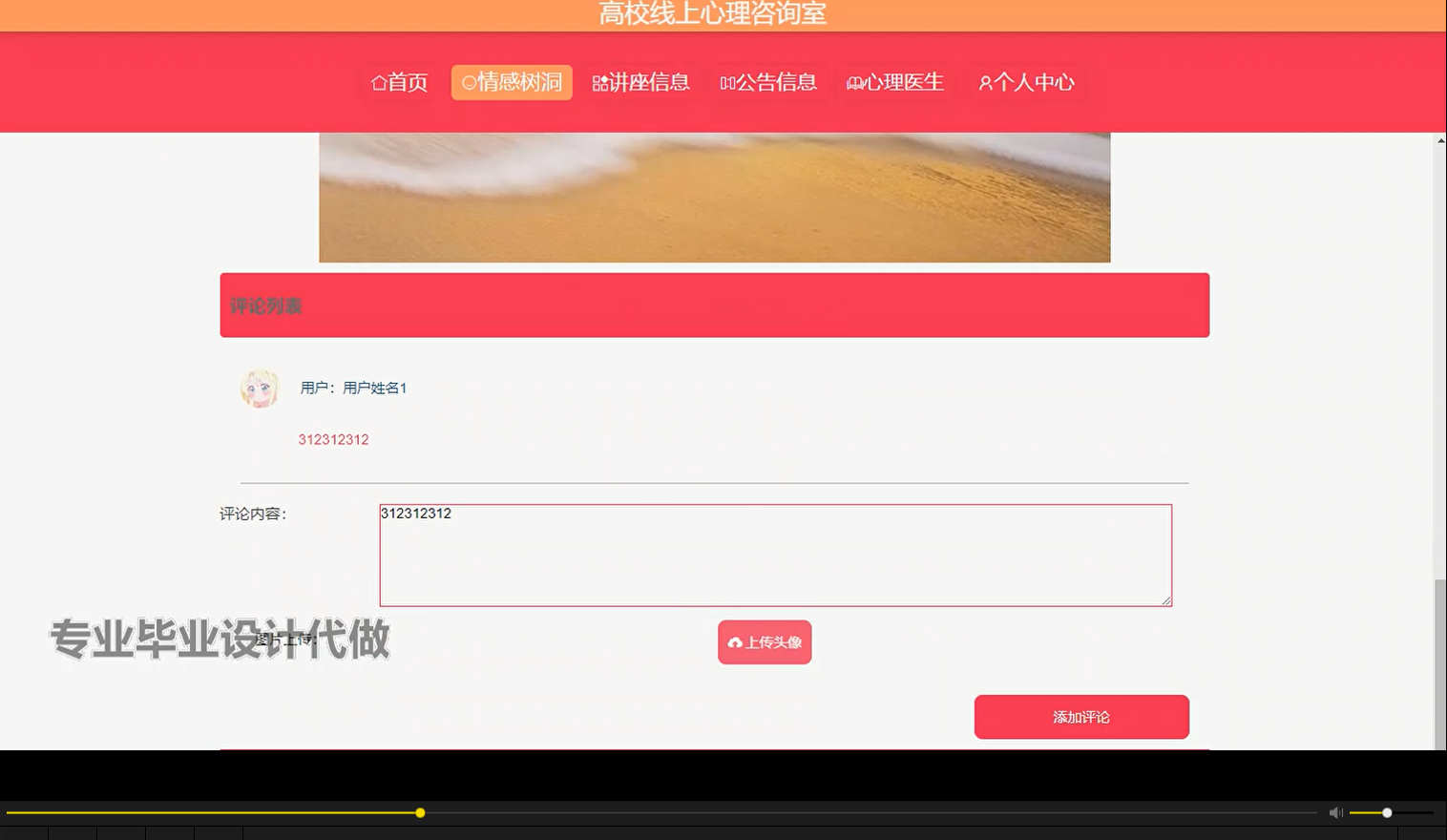Switch to the highlighted 情感树洞 tab
Viewport: 1447px width, 840px height.
[511, 83]
